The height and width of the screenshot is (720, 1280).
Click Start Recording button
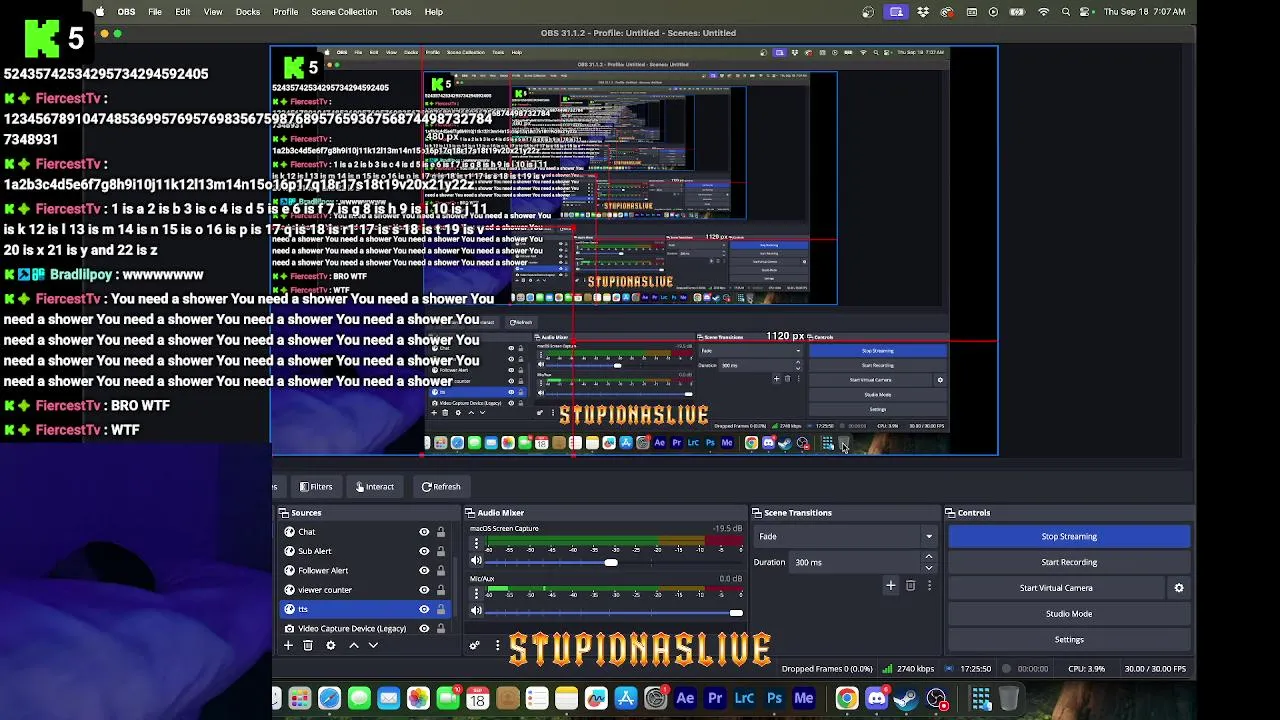(x=1069, y=563)
